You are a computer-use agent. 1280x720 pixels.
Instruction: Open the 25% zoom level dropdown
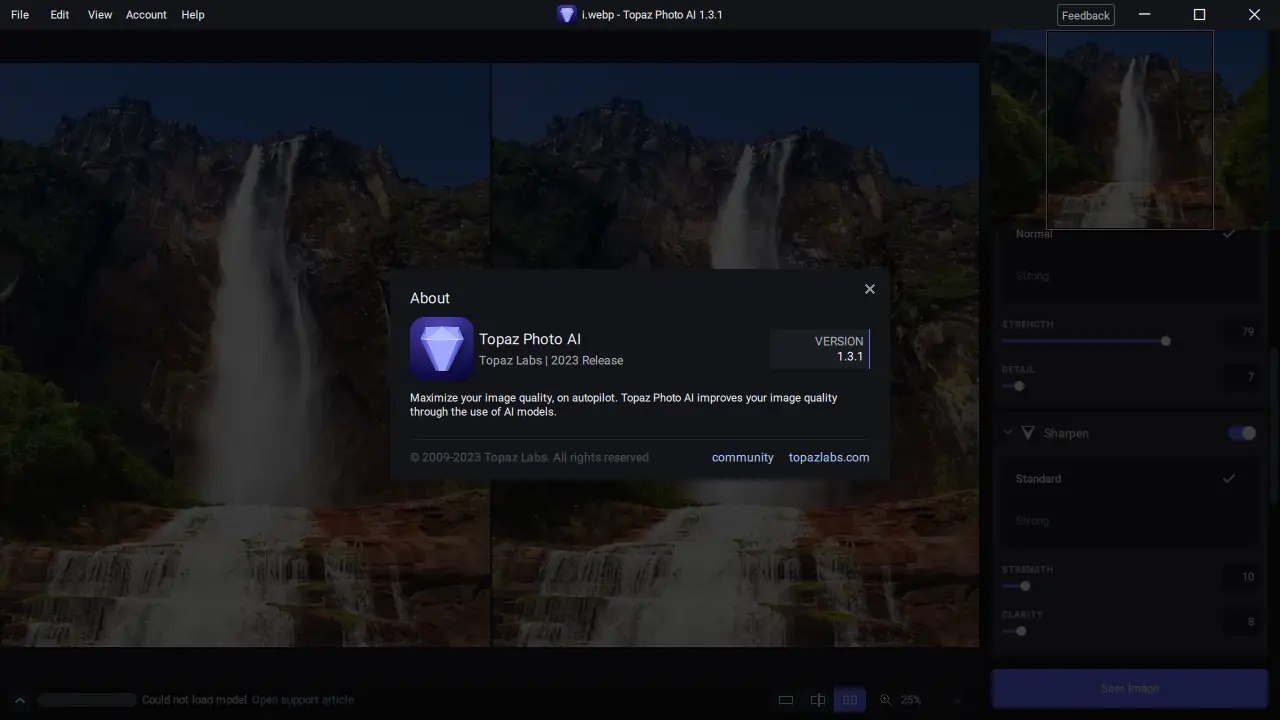pos(930,700)
